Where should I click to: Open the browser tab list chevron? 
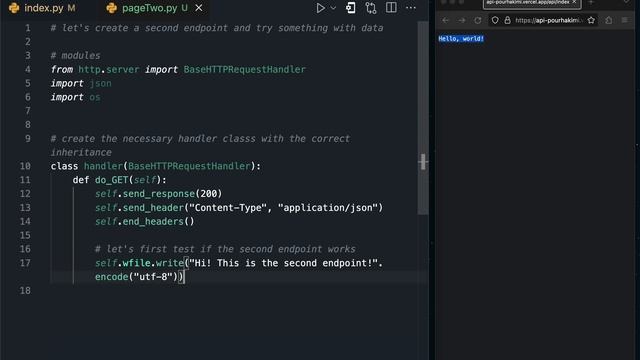[x=626, y=2]
